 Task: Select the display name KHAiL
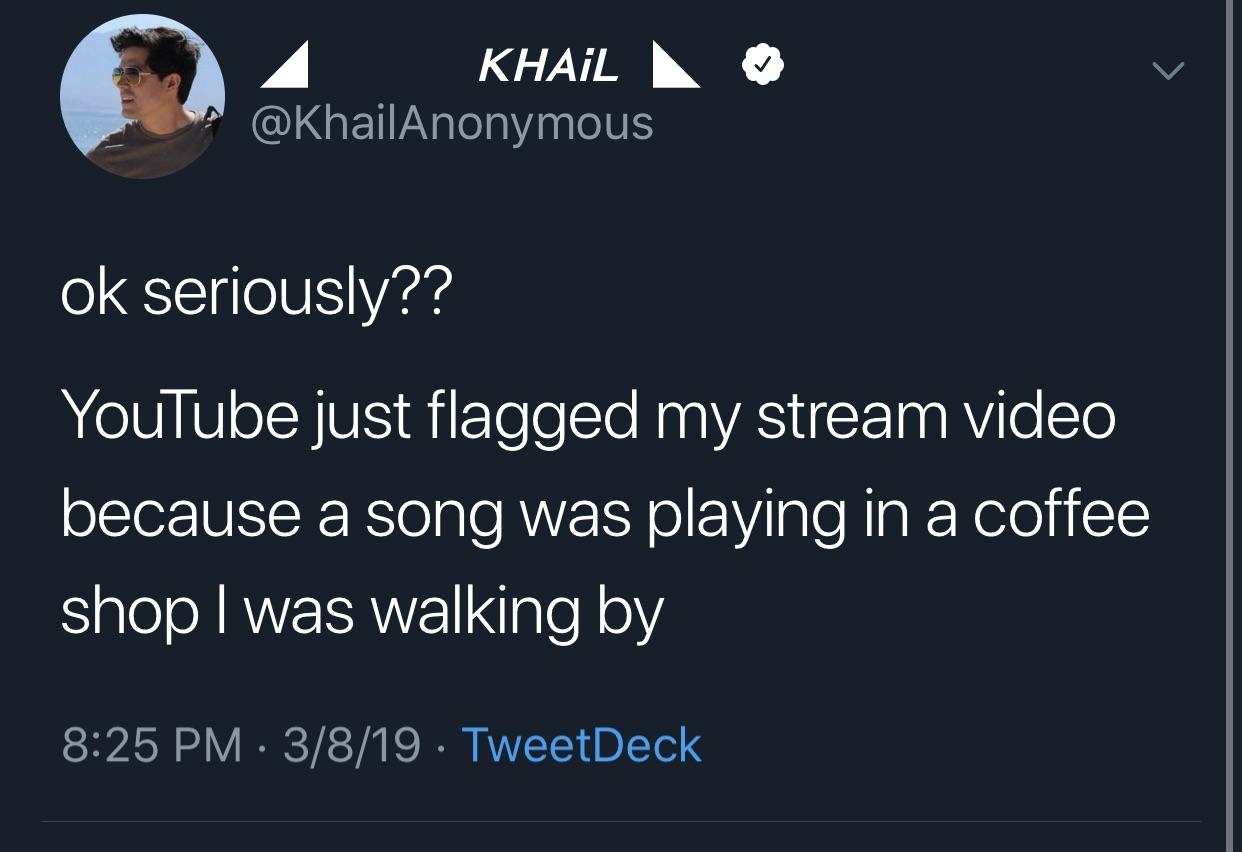coord(549,66)
